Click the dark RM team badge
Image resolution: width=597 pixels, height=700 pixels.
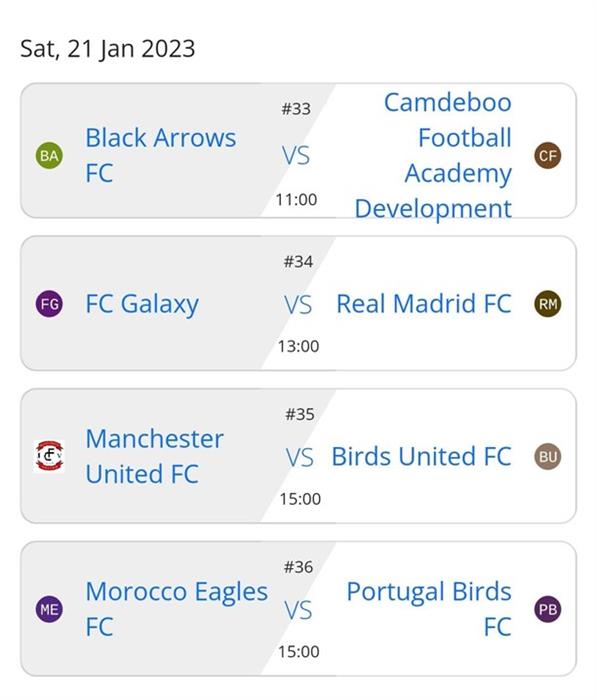click(548, 304)
